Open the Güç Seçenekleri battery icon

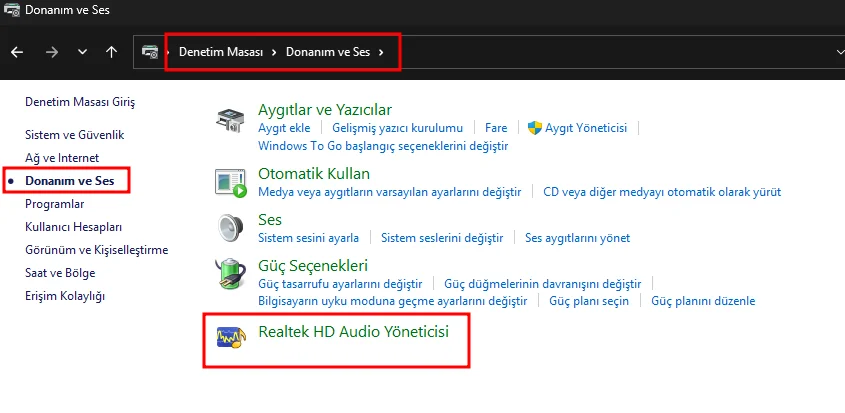pos(231,274)
